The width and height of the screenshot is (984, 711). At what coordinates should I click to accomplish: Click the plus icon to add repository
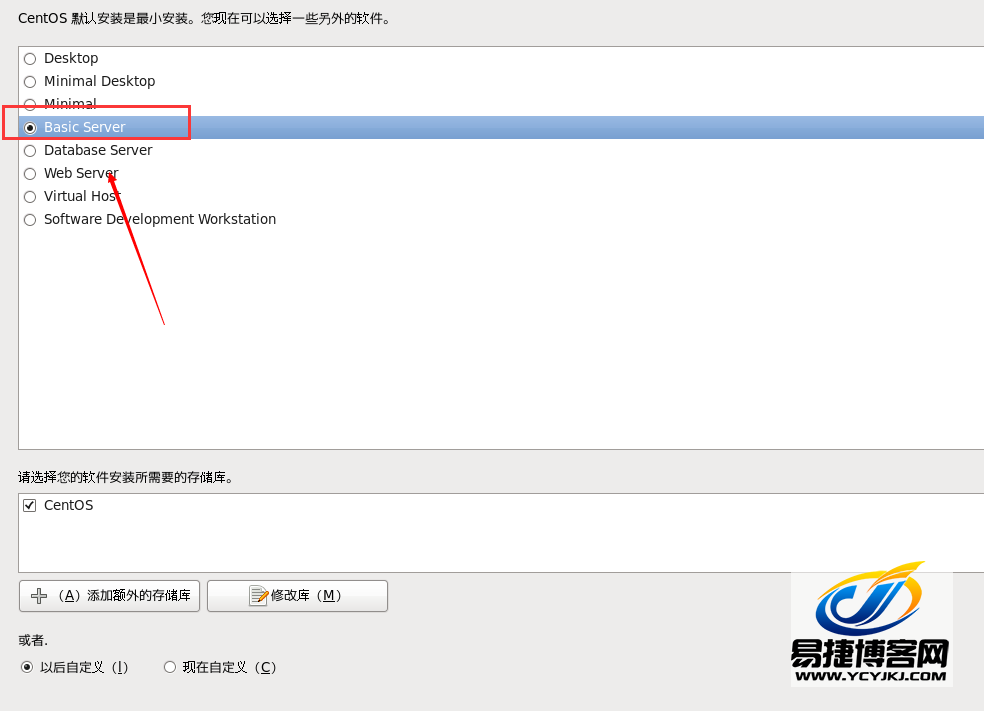point(39,596)
